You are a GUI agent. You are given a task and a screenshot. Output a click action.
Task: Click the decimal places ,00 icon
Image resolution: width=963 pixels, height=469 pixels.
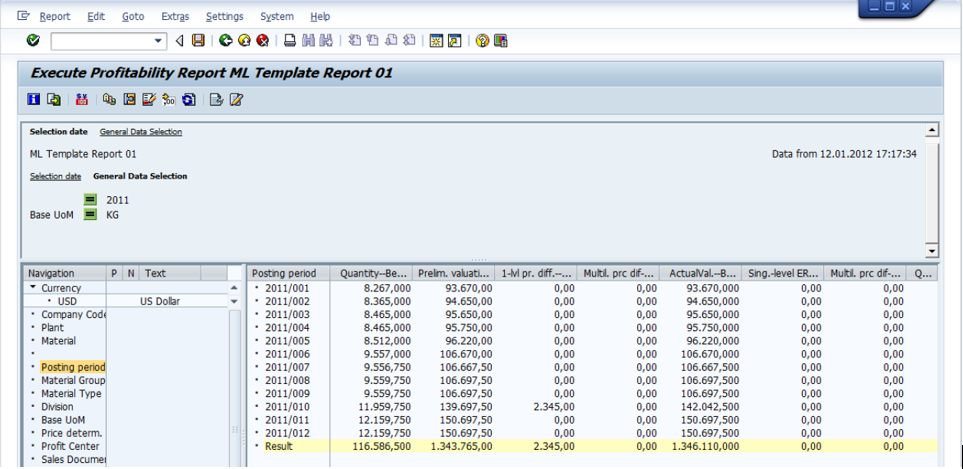point(168,99)
